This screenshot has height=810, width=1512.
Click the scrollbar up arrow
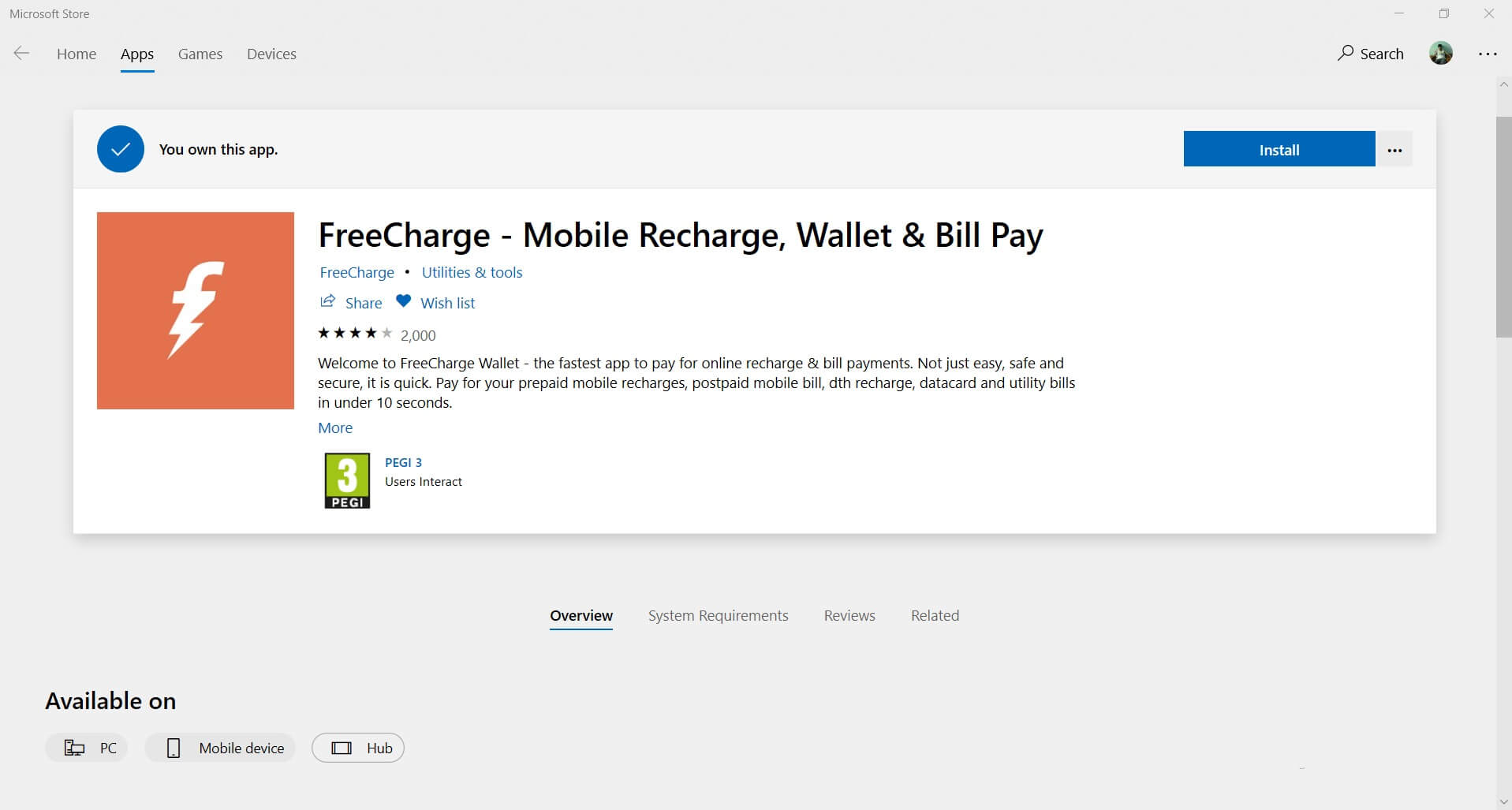1503,84
